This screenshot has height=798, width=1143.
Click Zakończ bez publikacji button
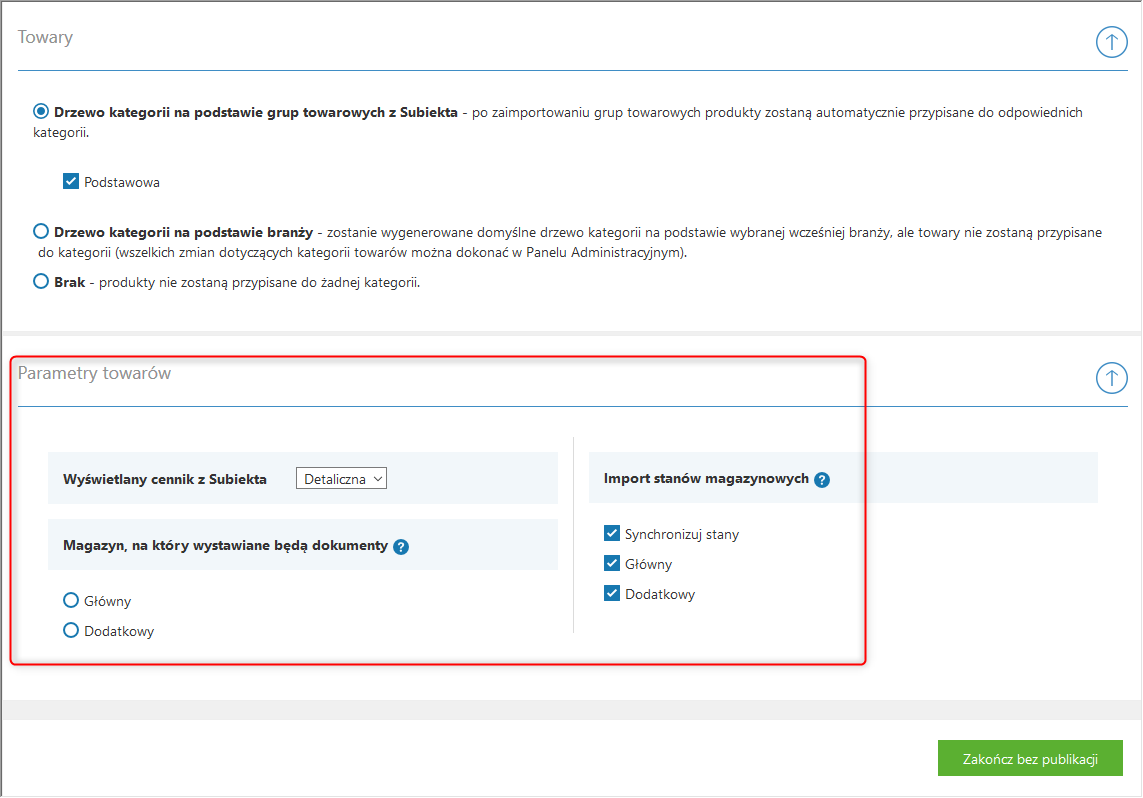(1030, 759)
